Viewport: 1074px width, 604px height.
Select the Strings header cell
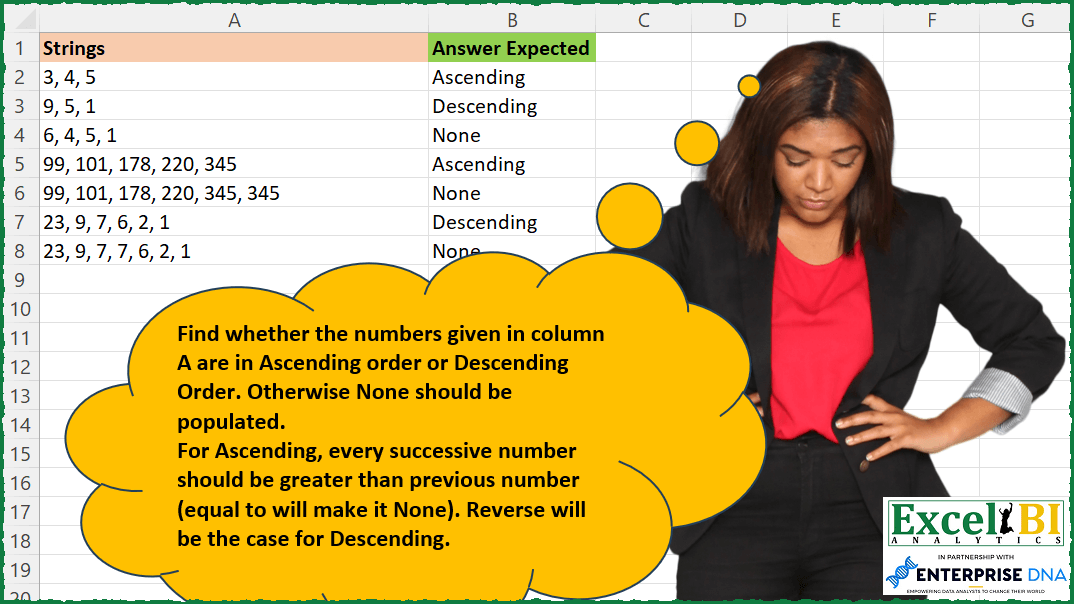234,48
